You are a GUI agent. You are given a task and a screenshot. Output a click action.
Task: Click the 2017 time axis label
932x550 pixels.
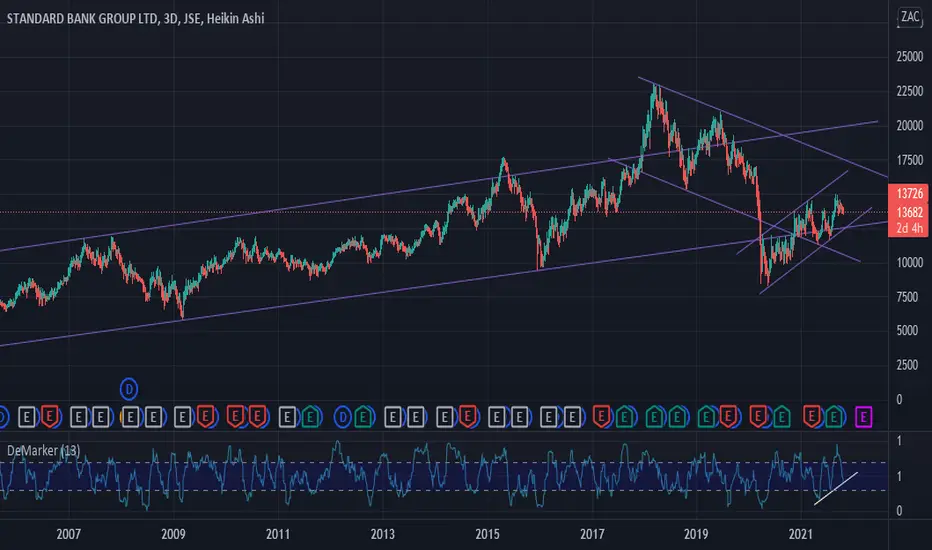592,534
